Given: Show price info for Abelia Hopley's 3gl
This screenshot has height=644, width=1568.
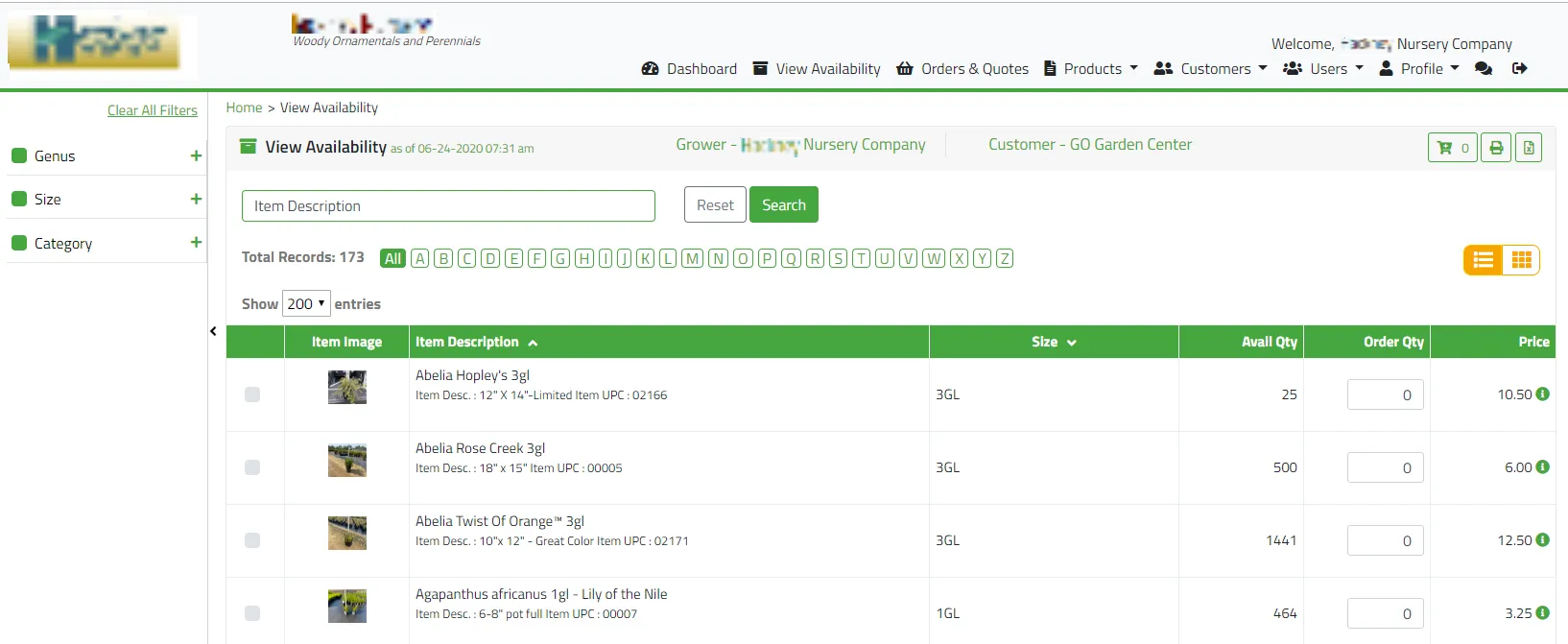Looking at the screenshot, I should pyautogui.click(x=1543, y=394).
